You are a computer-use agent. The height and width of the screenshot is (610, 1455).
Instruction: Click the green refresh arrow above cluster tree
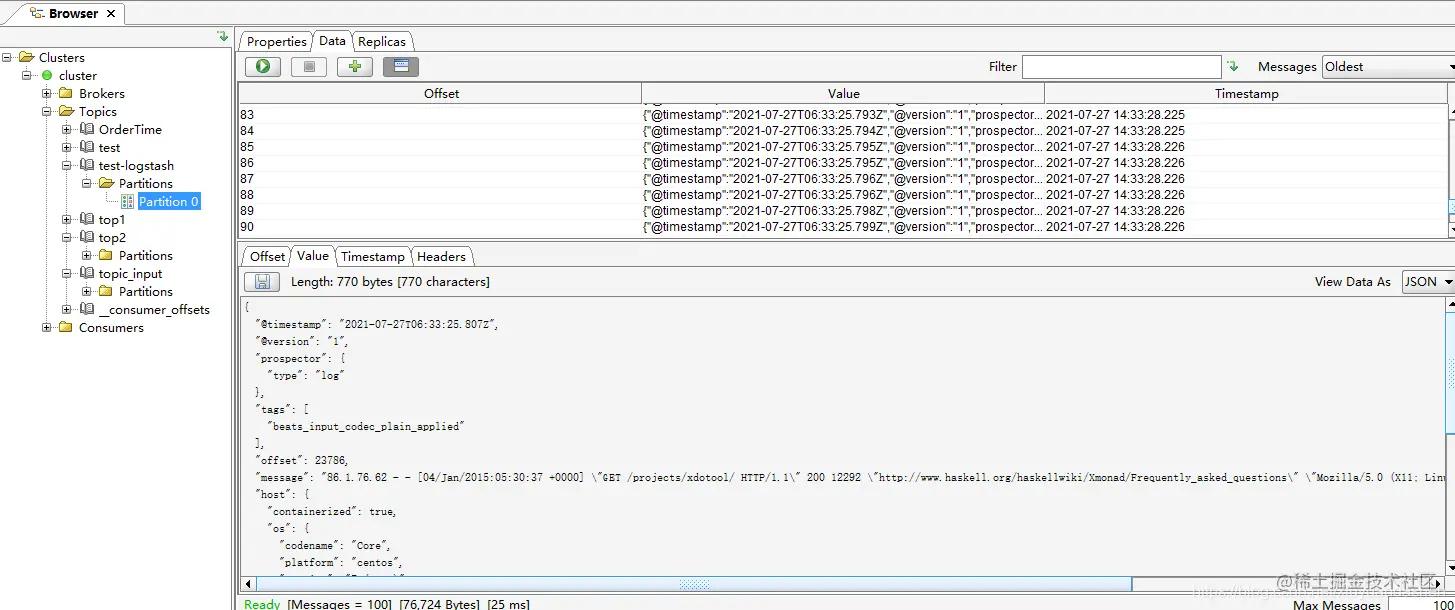coord(222,37)
